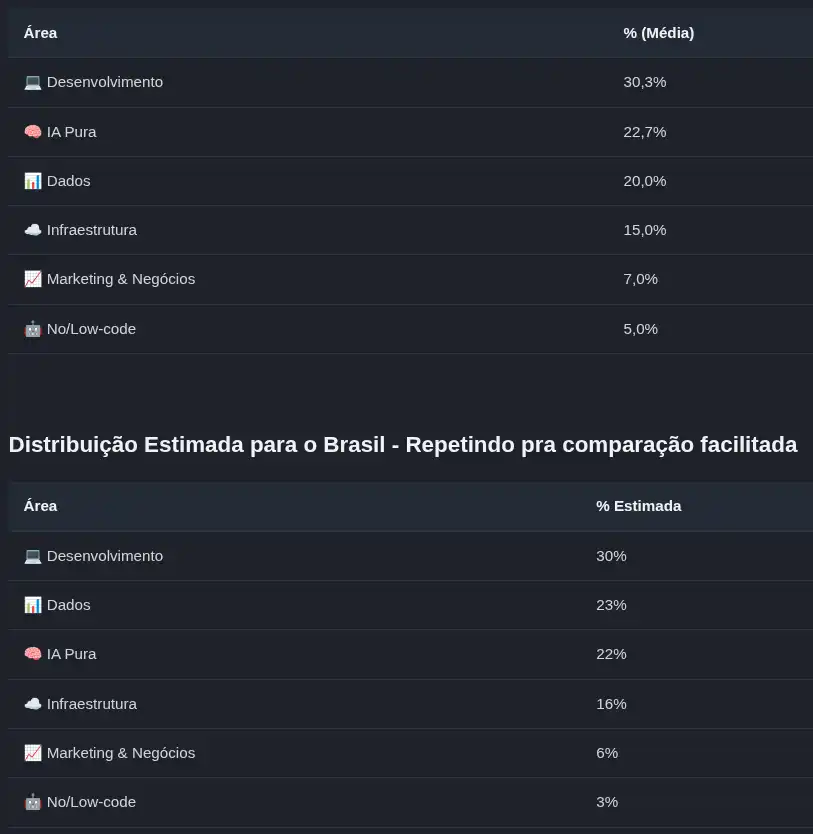Click the Distribuição Estimada para o Brasil heading
The width and height of the screenshot is (813, 834).
tap(403, 445)
